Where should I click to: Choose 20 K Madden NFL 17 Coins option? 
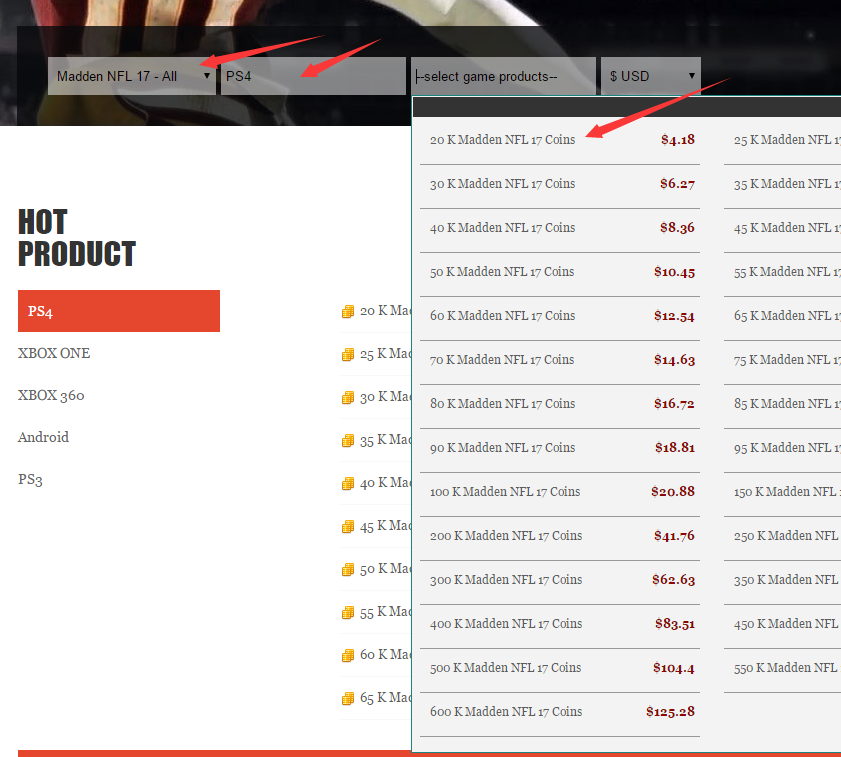[x=559, y=140]
